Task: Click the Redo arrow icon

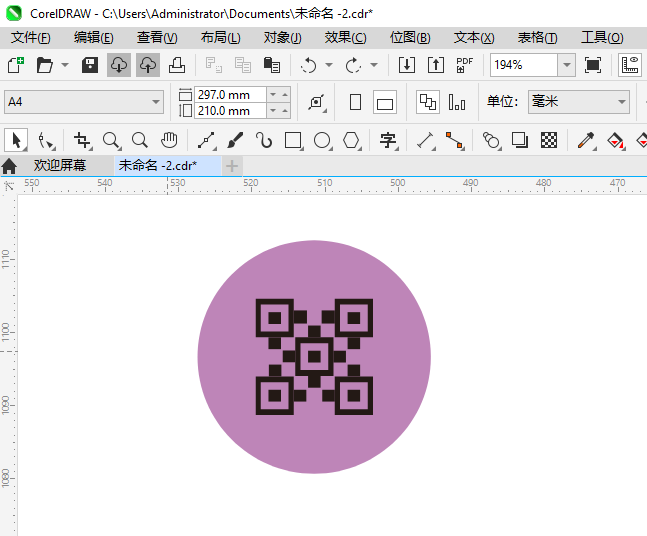Action: tap(353, 65)
